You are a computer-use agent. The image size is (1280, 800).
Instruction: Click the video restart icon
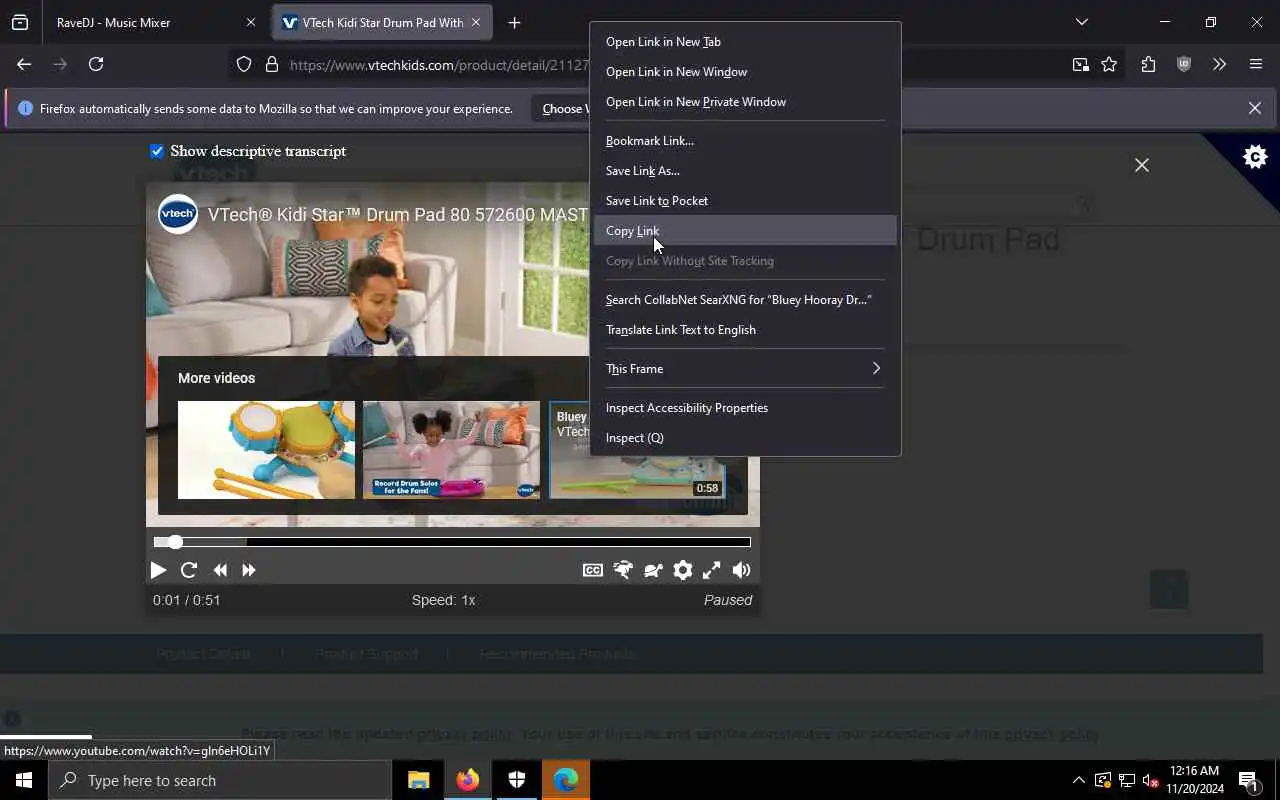(x=189, y=570)
